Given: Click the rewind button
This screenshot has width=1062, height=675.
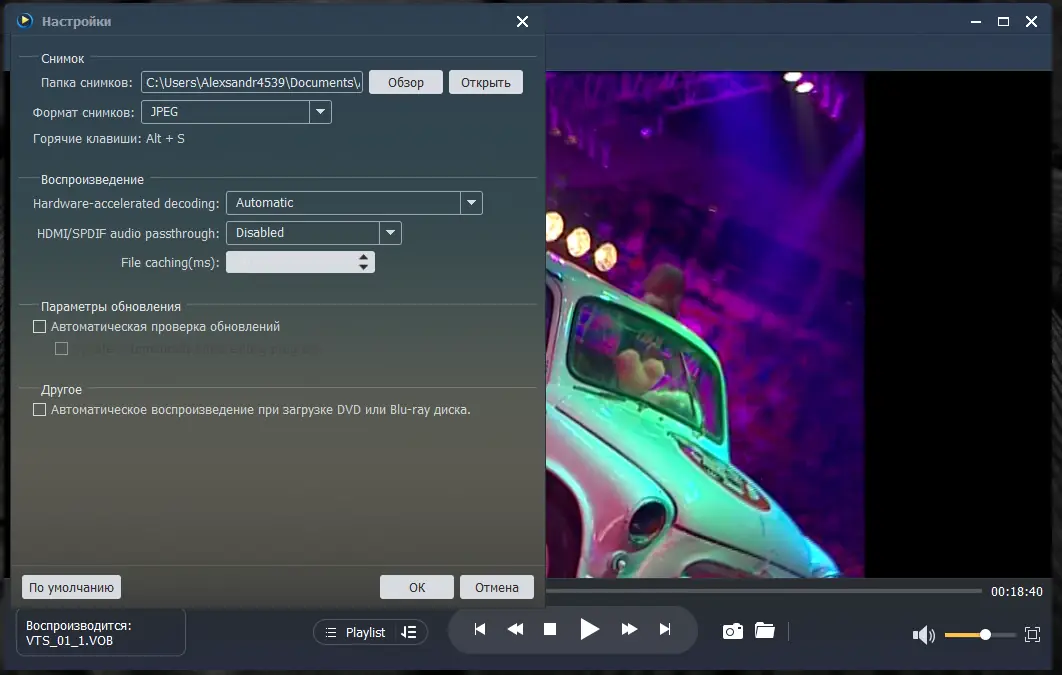Looking at the screenshot, I should click(x=515, y=629).
